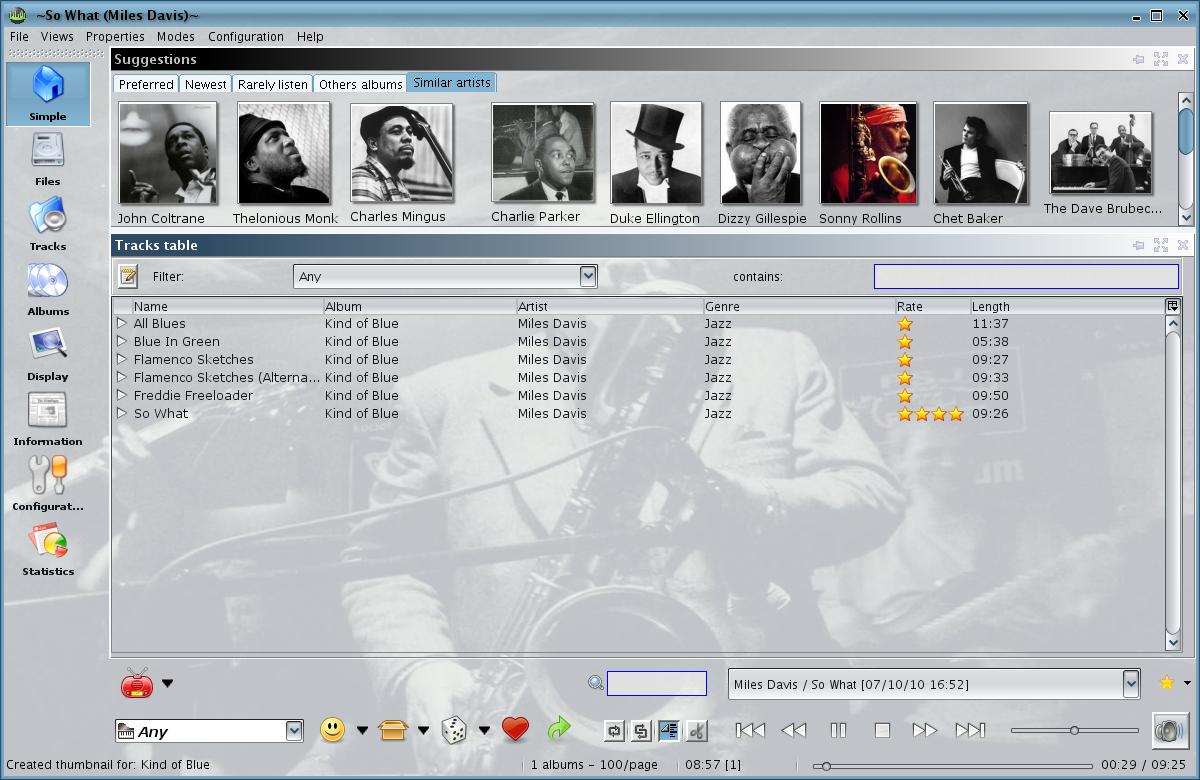Expand the DJ smiley arrow menu
This screenshot has height=780, width=1200.
362,731
